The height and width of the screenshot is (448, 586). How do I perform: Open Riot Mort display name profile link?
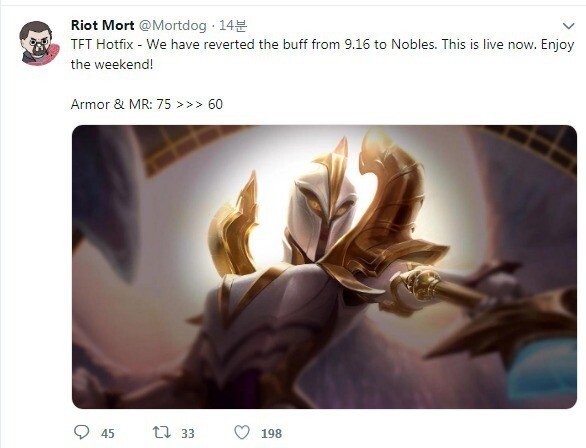point(102,25)
